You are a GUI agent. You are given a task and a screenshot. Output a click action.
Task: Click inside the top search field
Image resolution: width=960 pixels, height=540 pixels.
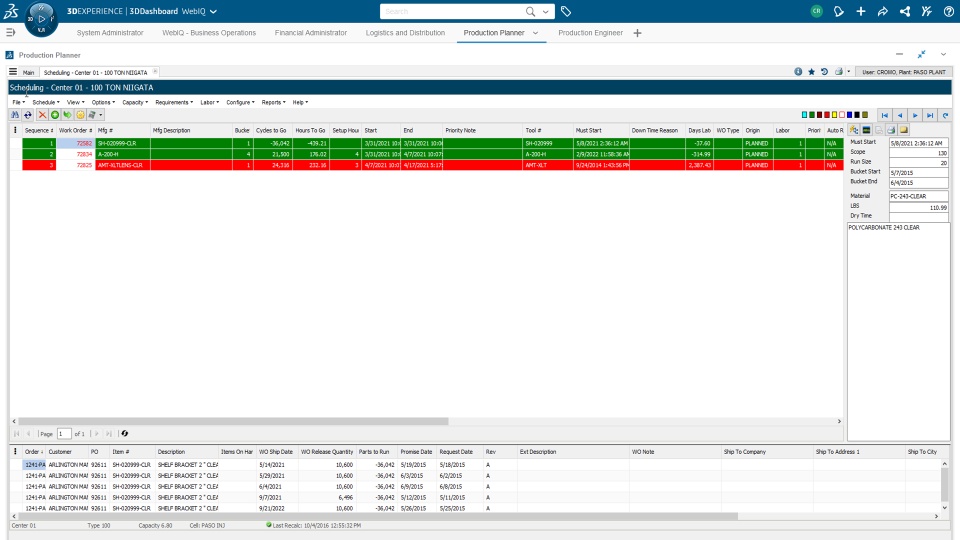pos(453,12)
